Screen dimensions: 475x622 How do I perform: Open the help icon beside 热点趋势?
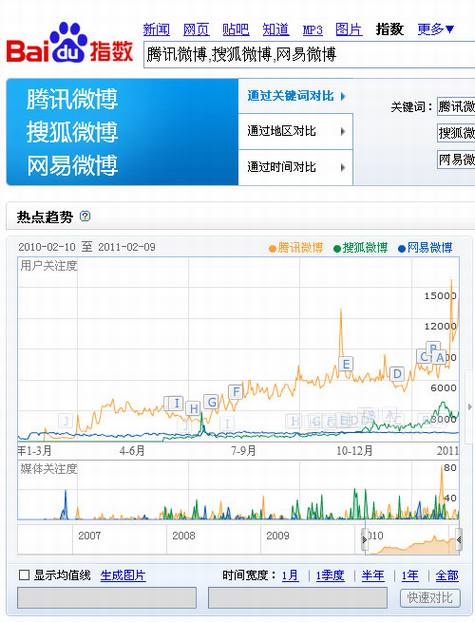85,217
